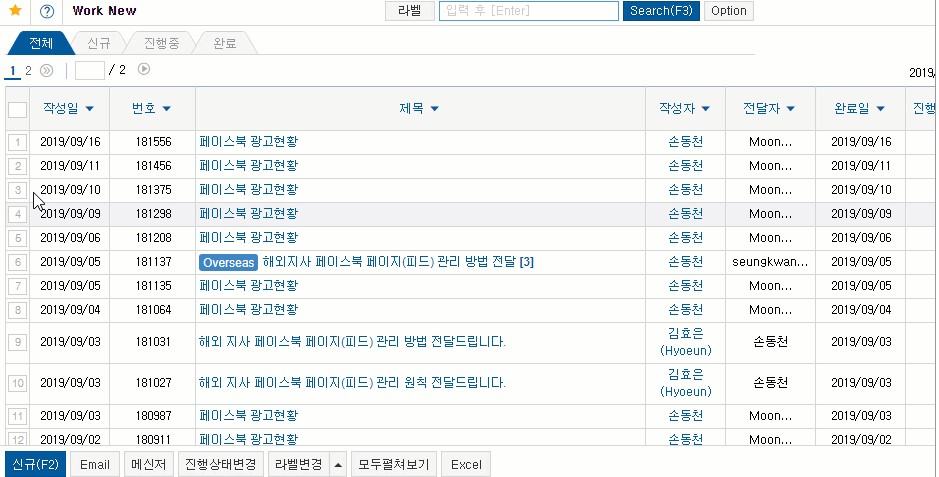Image resolution: width=939 pixels, height=477 pixels.
Task: Open post 해외 지사 페이스북 페이지(피드) 관리 방법 전달드립니다
Action: click(352, 342)
